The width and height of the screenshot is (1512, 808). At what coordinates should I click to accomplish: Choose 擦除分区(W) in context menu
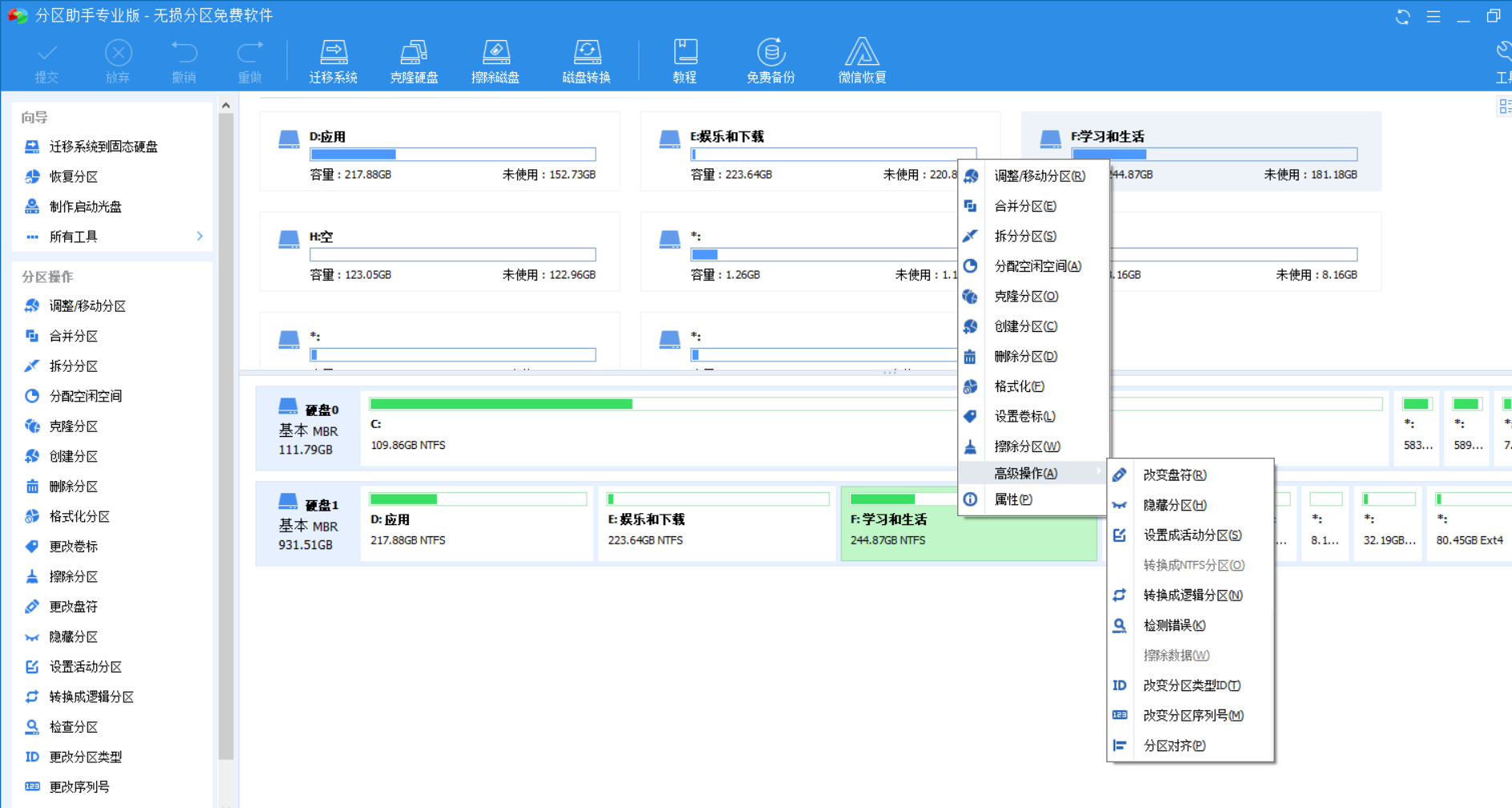pos(1034,446)
